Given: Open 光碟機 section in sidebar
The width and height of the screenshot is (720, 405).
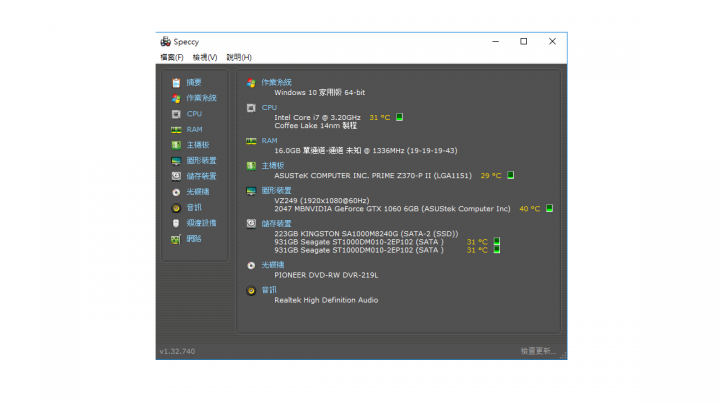Looking at the screenshot, I should [197, 192].
